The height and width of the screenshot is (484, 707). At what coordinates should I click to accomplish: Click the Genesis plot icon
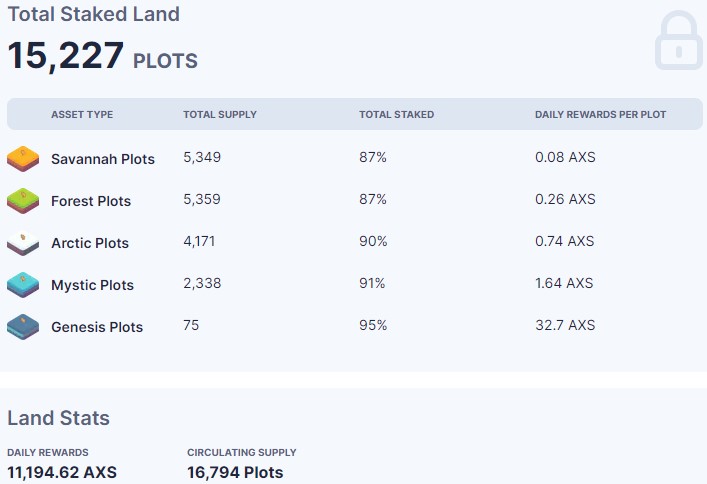click(x=23, y=326)
